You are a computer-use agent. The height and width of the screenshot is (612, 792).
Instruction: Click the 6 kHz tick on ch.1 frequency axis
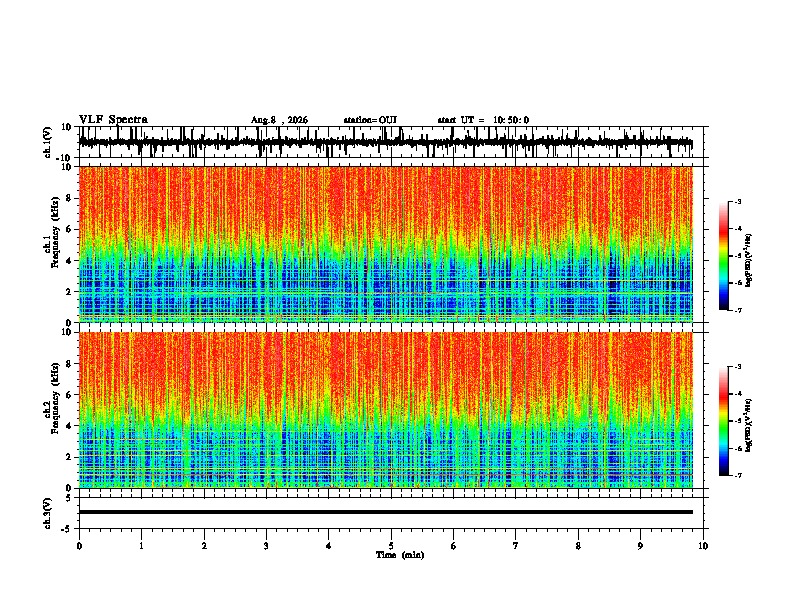pyautogui.click(x=69, y=230)
